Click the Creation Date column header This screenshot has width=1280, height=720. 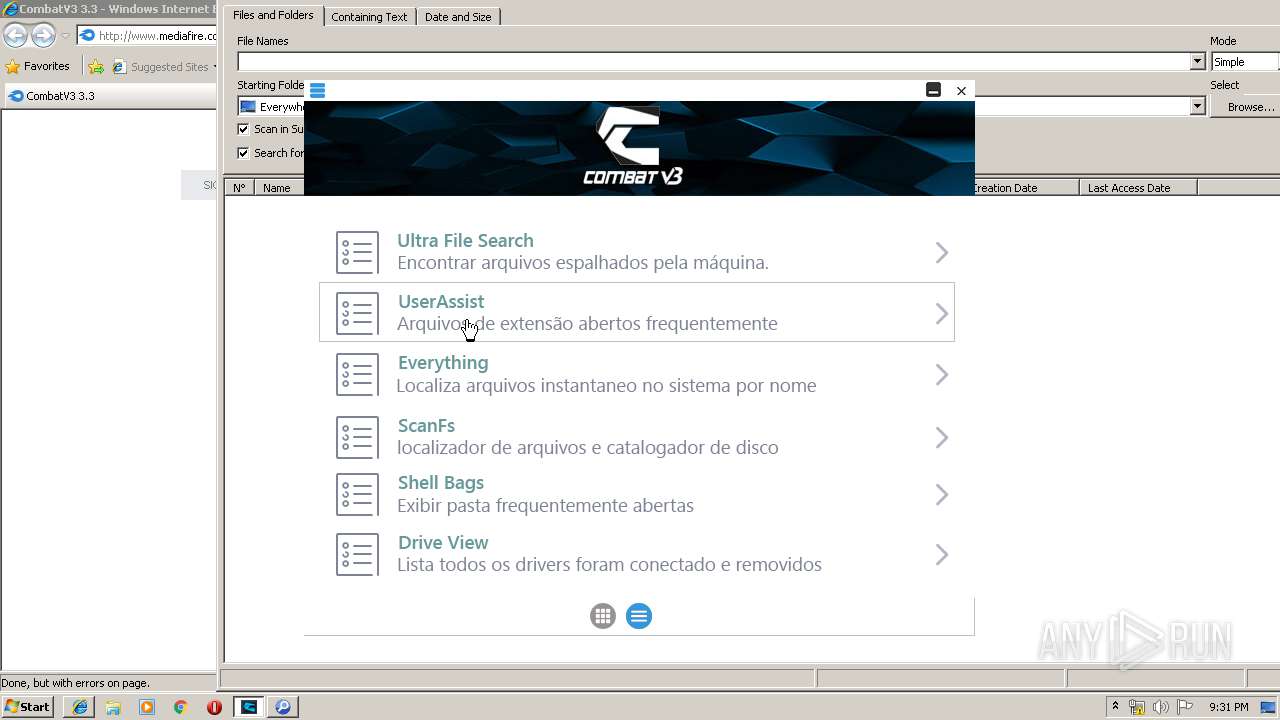click(1025, 188)
